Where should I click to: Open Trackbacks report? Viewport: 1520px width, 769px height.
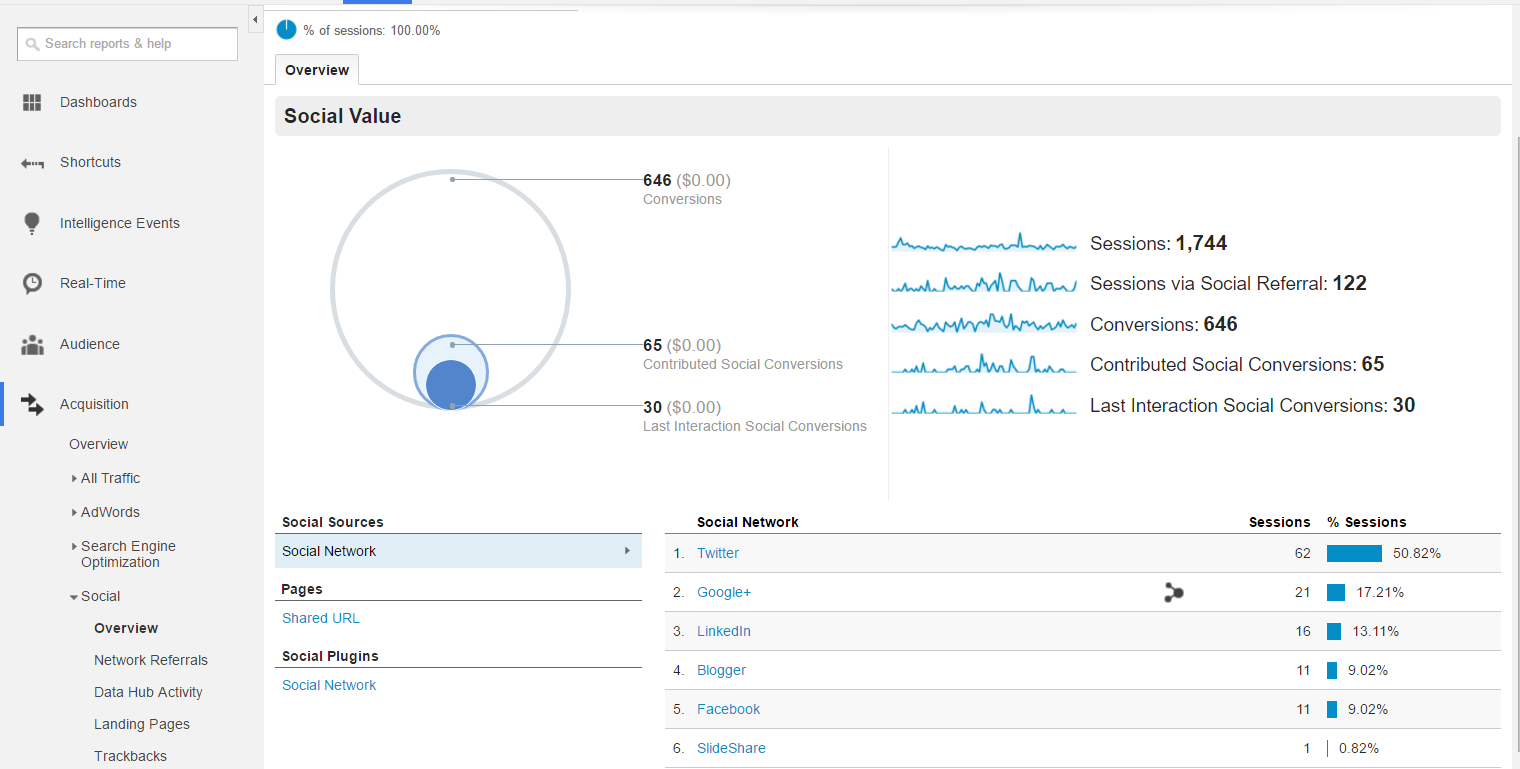click(130, 756)
